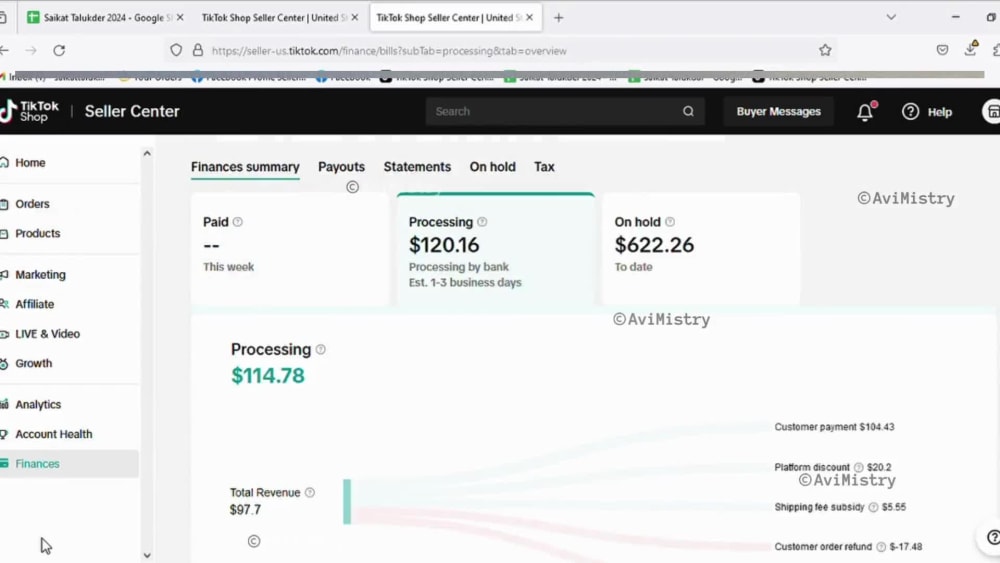The width and height of the screenshot is (1000, 563).
Task: Open the browser downloads icon
Action: pyautogui.click(x=971, y=49)
